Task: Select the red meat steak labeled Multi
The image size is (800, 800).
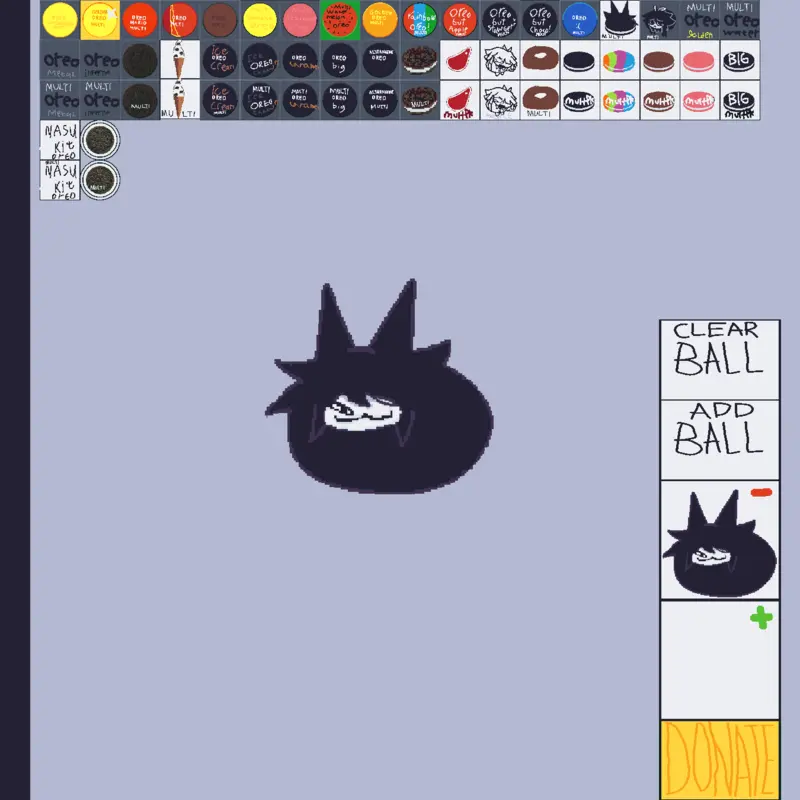Action: 460,101
